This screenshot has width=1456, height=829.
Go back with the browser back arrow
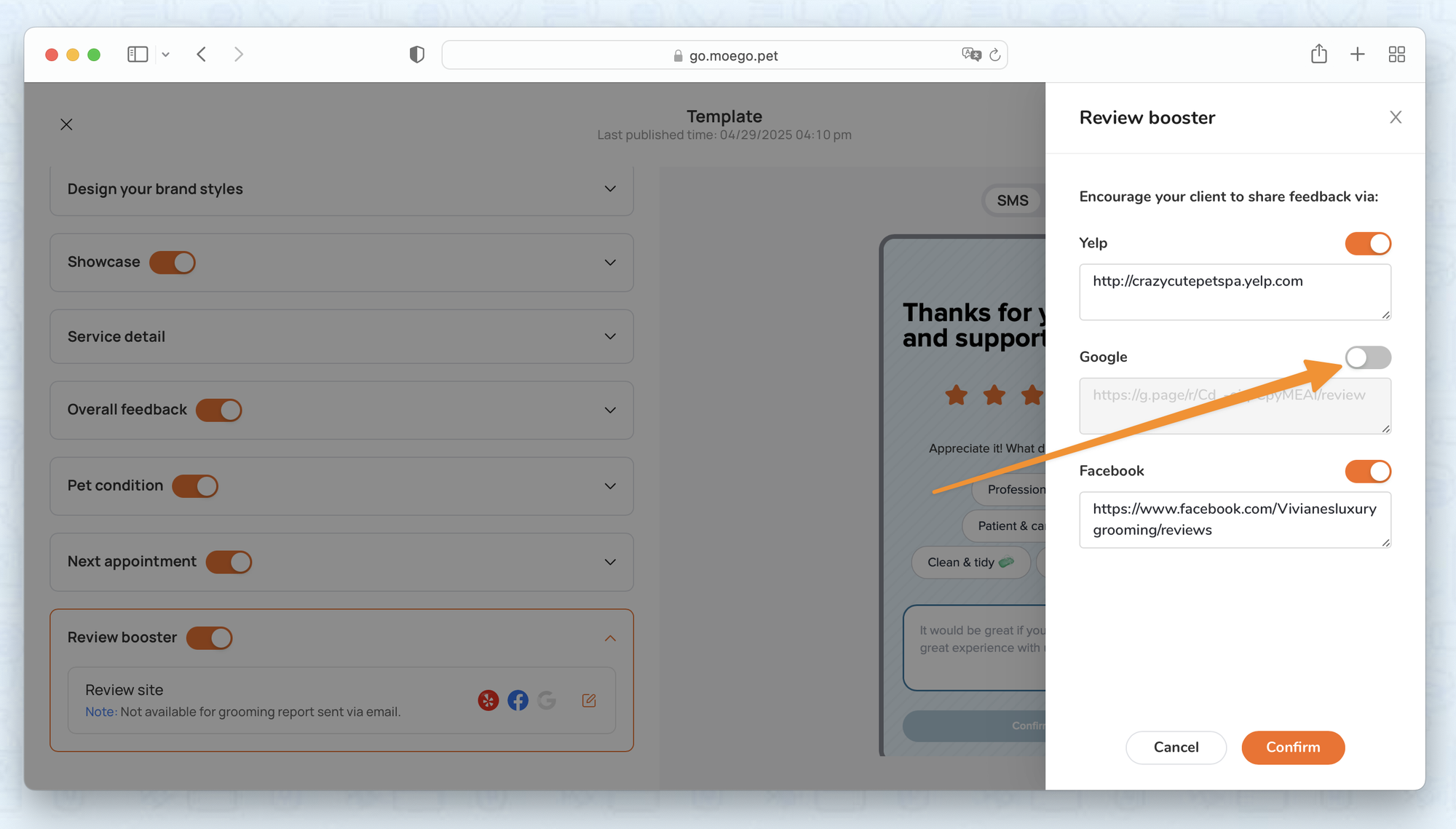202,55
